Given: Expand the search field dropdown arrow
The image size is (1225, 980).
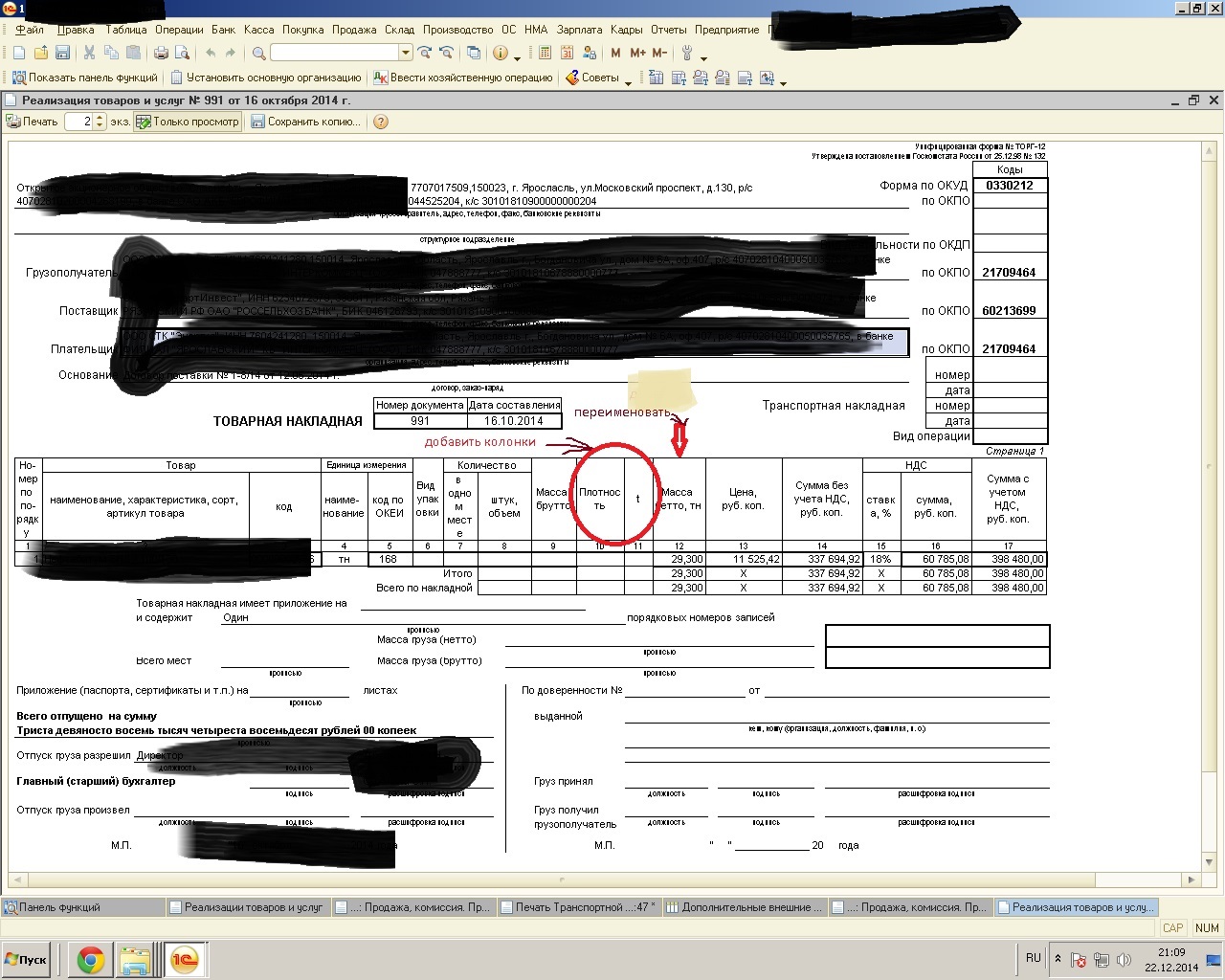Looking at the screenshot, I should pos(406,54).
